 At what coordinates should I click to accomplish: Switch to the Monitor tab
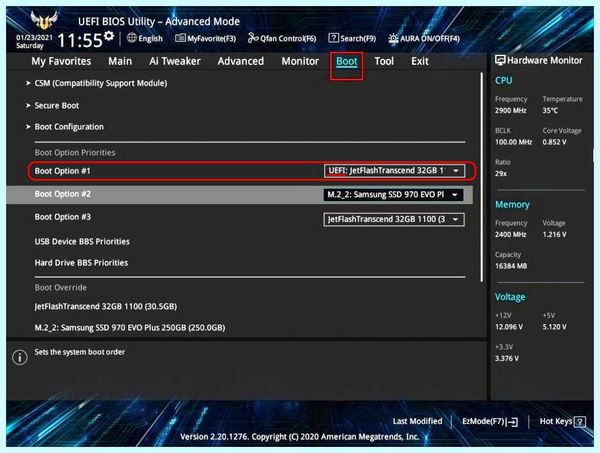(300, 61)
